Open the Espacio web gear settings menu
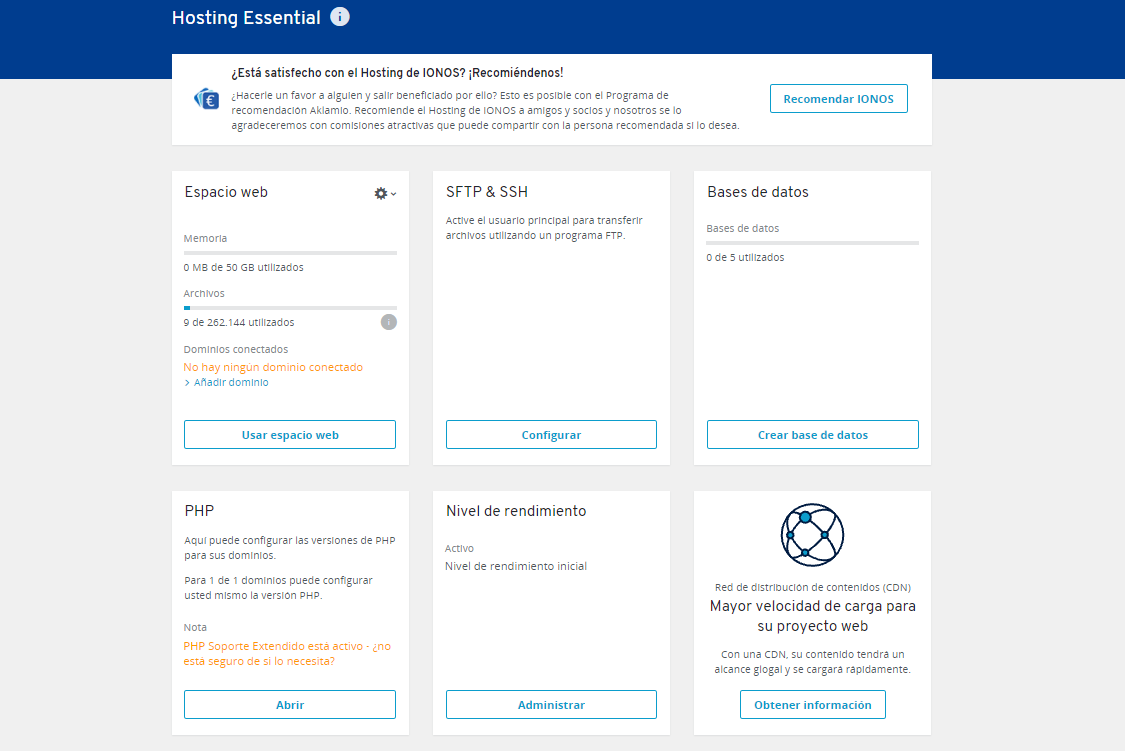This screenshot has width=1125, height=751. 385,193
